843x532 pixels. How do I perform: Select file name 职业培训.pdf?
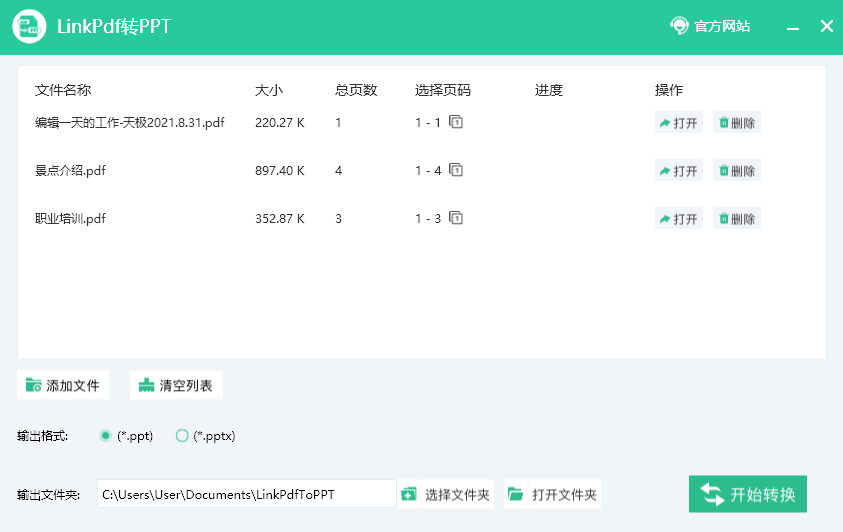(70, 219)
